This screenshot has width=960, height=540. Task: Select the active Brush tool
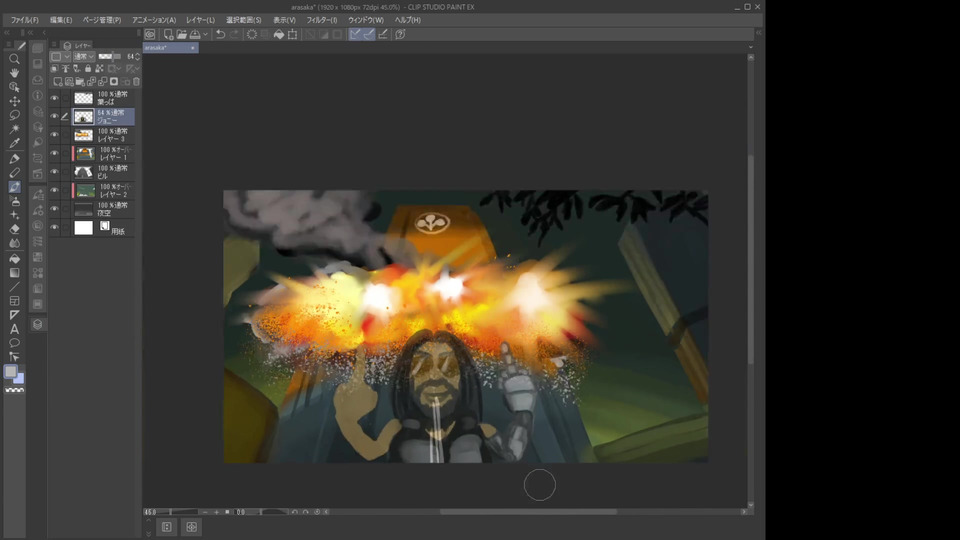14,187
